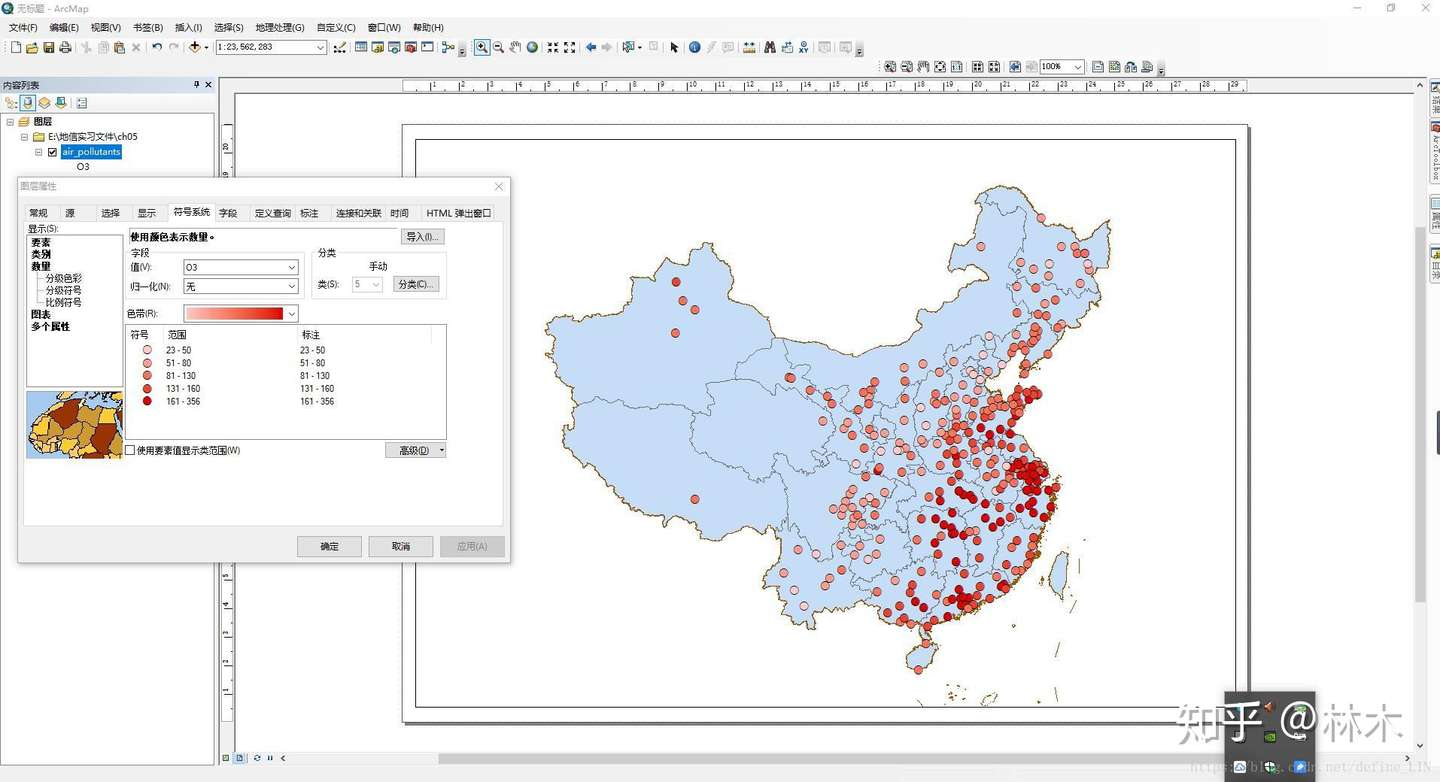Choose the Select Elements arrow tool

(x=674, y=47)
